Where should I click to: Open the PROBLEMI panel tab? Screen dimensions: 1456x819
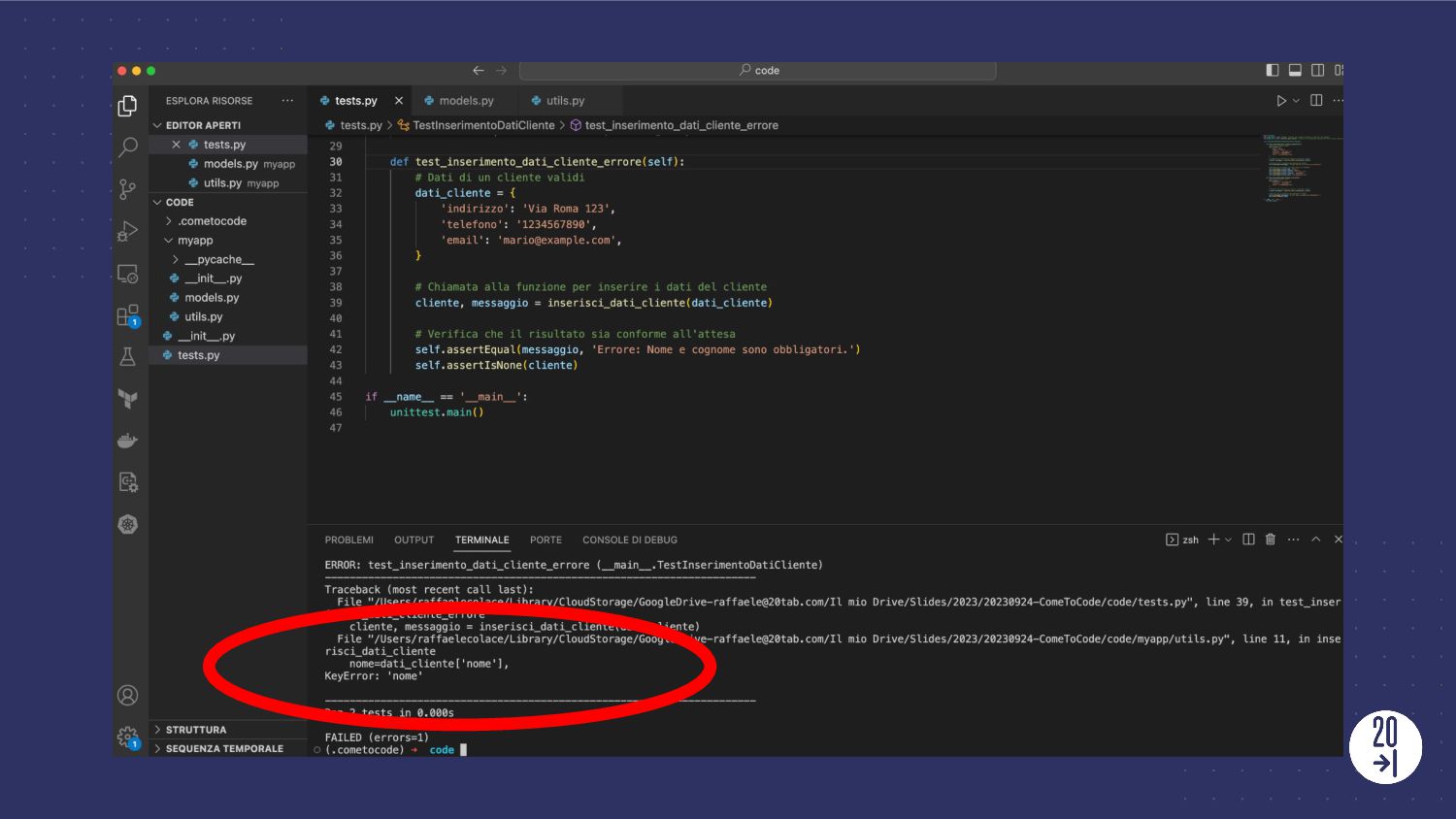349,540
